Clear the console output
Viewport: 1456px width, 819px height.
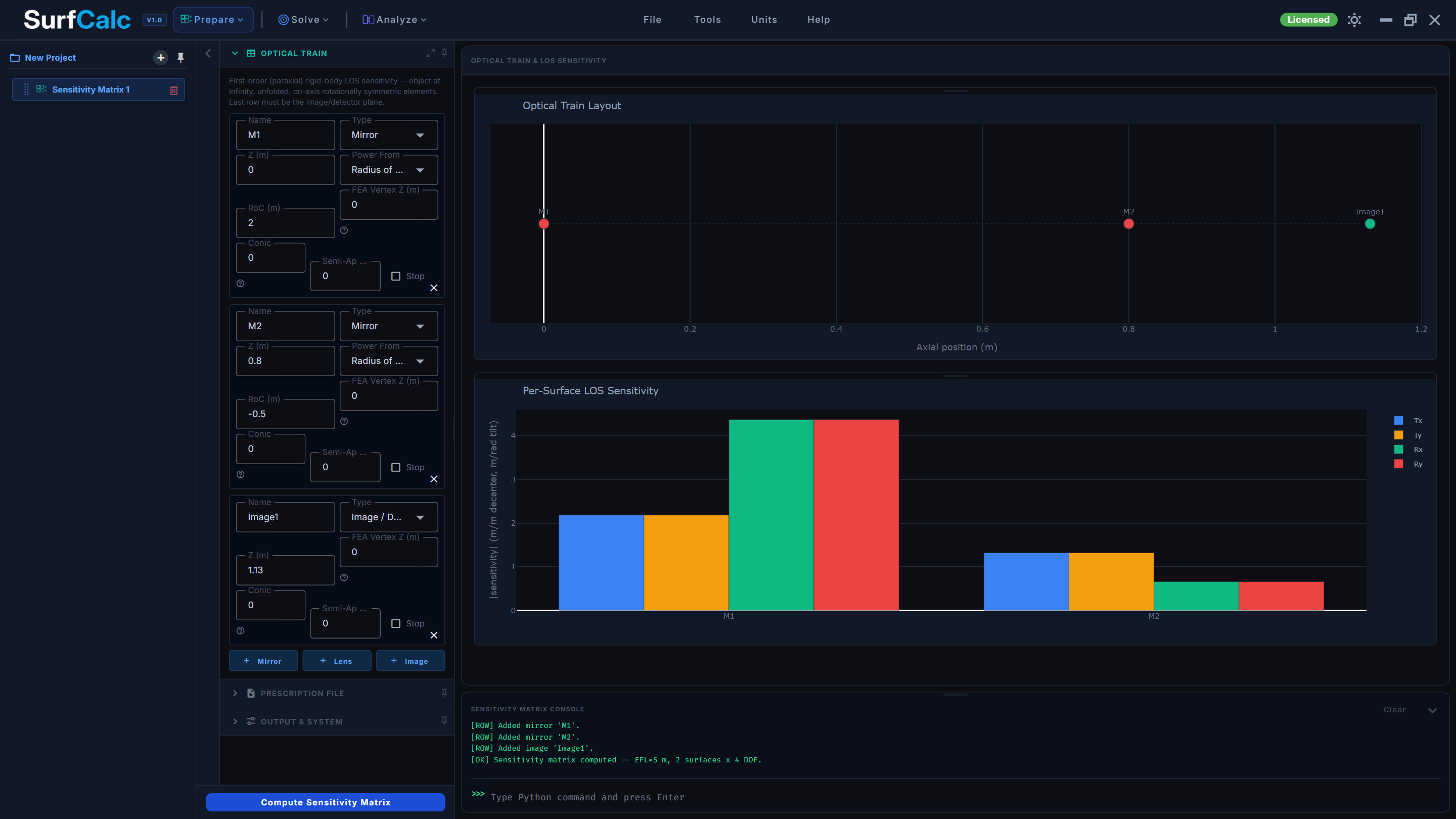[x=1394, y=710]
